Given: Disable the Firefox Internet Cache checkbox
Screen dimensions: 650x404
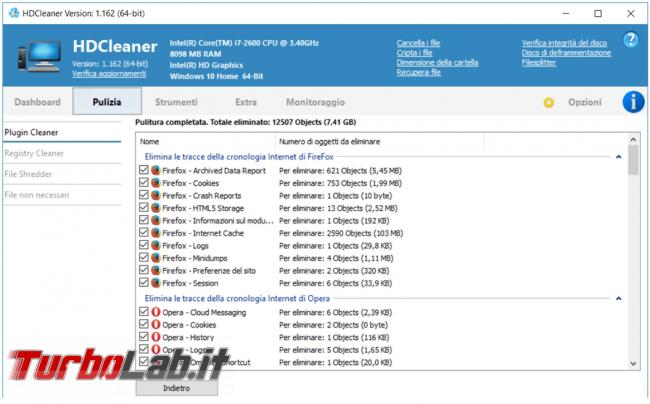Looking at the screenshot, I should click(x=143, y=232).
